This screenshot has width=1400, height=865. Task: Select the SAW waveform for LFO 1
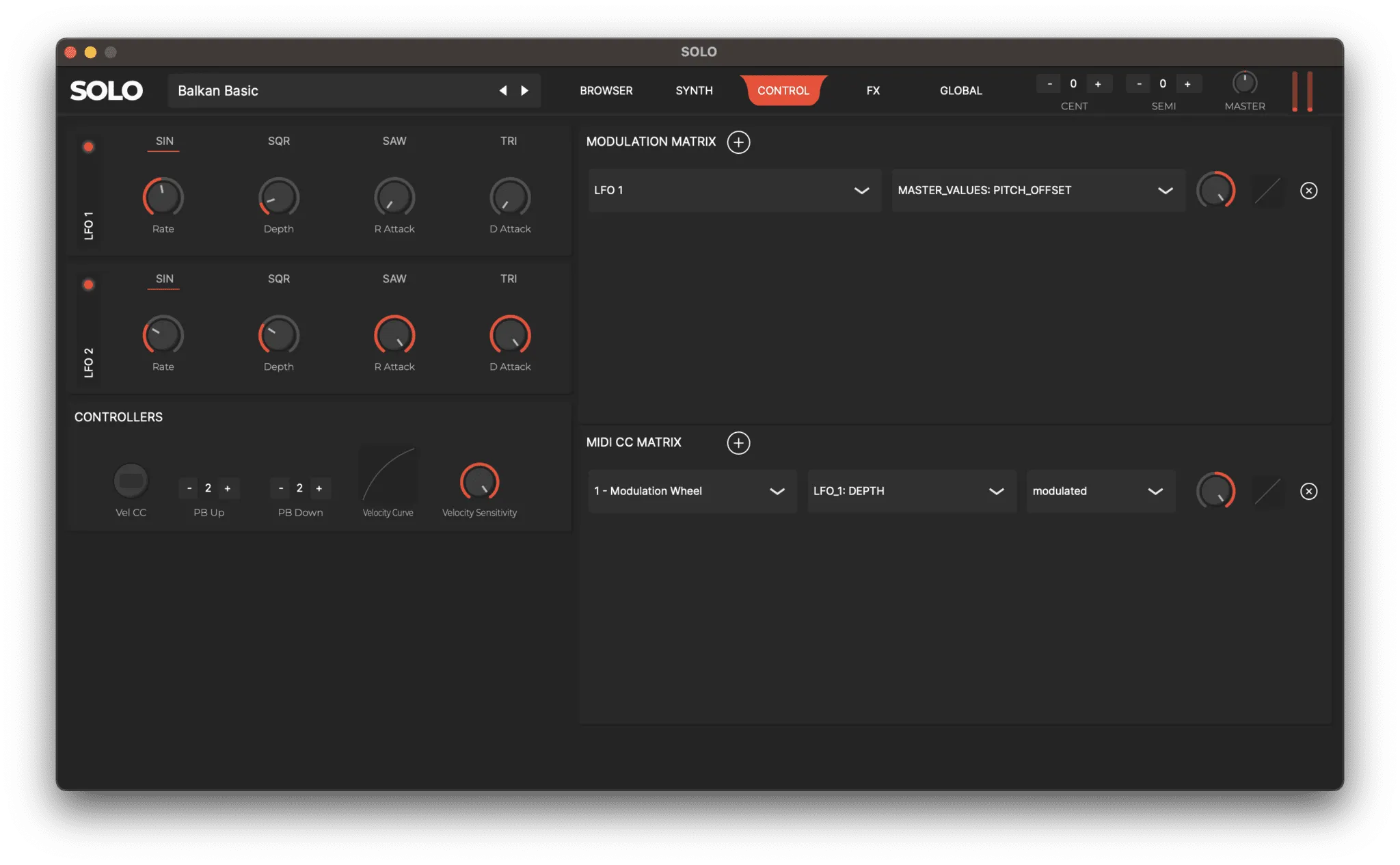click(394, 142)
